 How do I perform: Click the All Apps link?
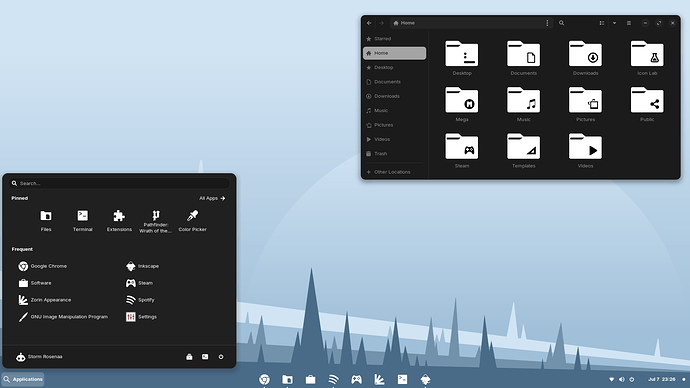click(x=212, y=198)
